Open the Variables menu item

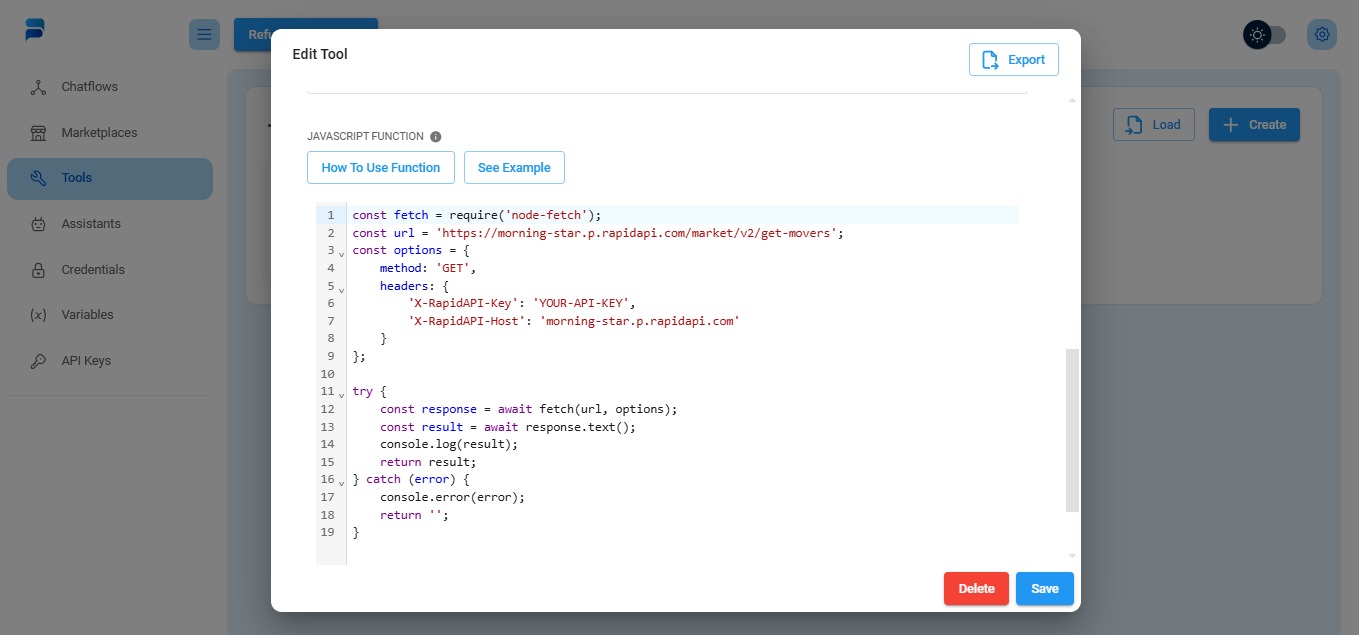[x=87, y=315]
